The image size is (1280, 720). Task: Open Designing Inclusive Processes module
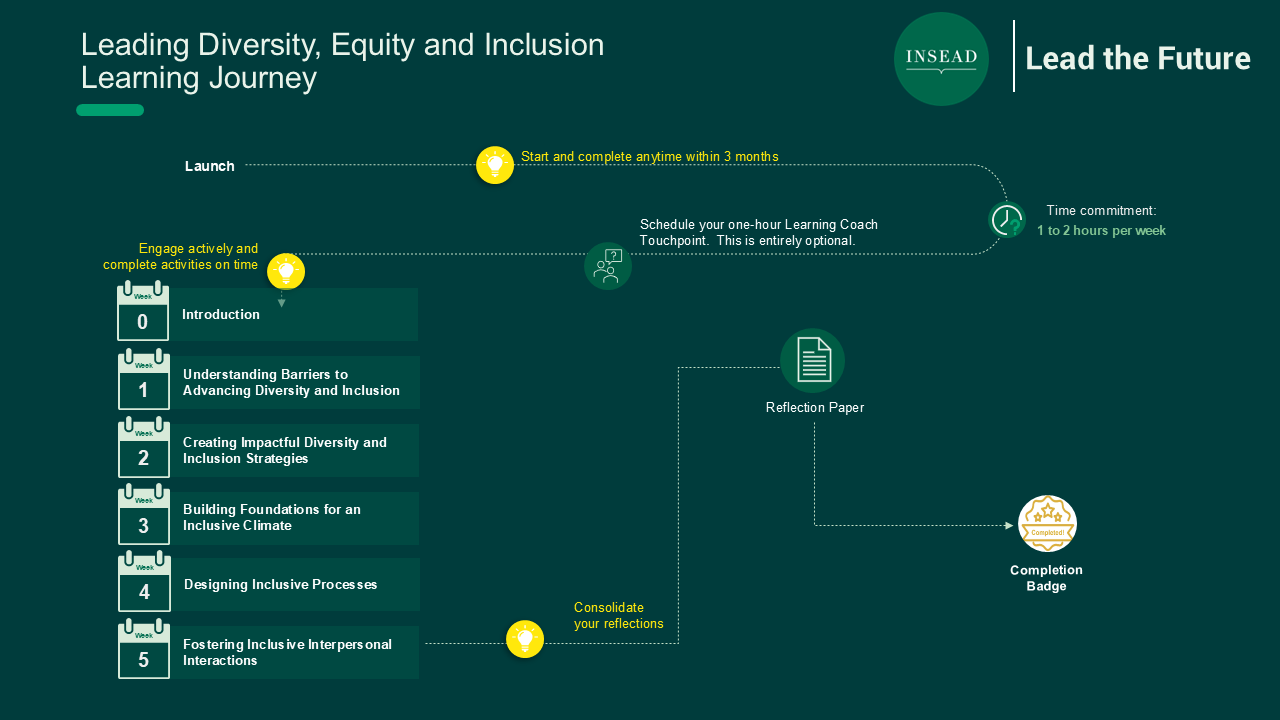tap(295, 584)
